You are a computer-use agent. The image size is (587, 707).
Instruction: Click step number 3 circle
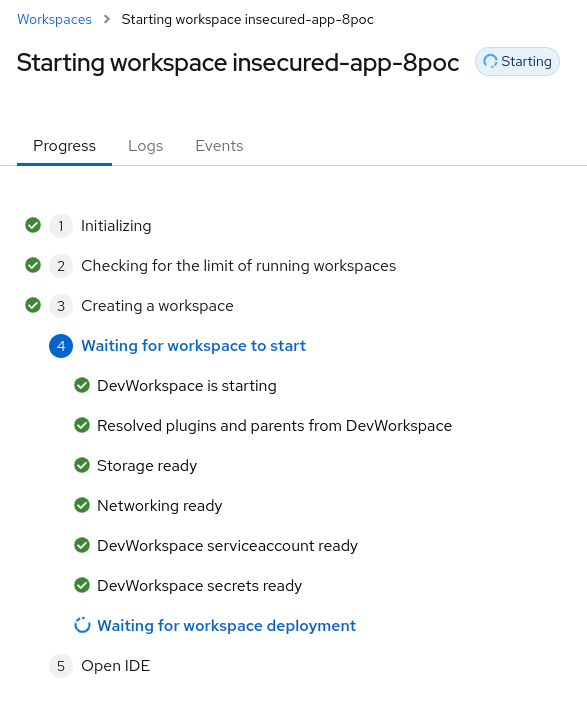[x=61, y=306]
